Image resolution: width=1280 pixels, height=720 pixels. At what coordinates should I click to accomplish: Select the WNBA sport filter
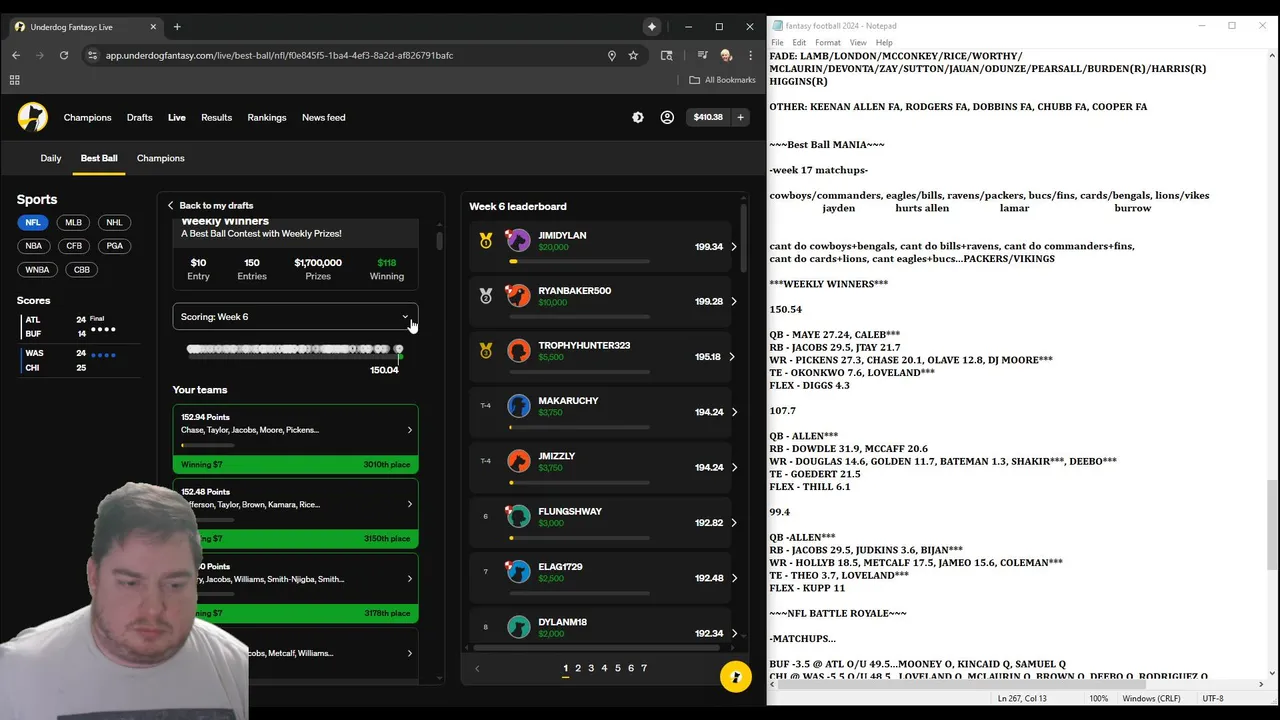click(x=37, y=269)
